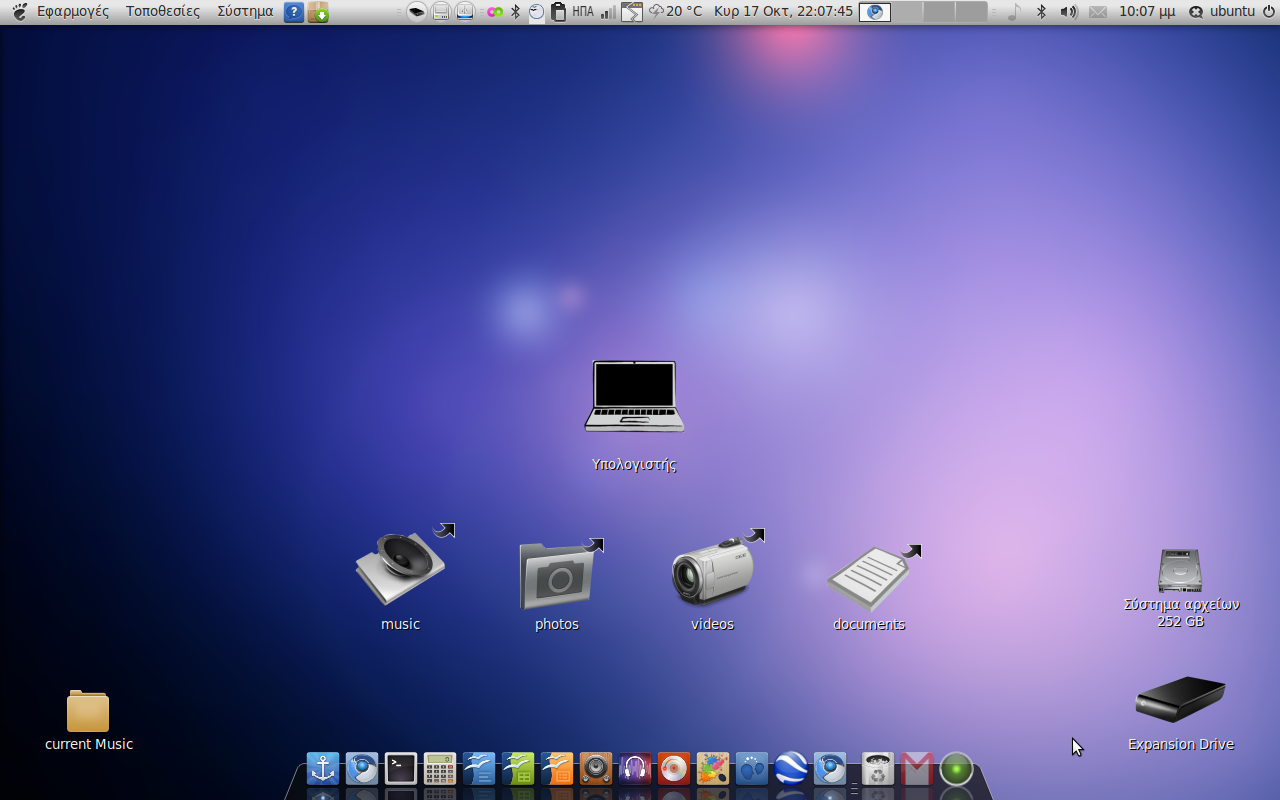Open the Gmail icon in the dock

tap(917, 768)
